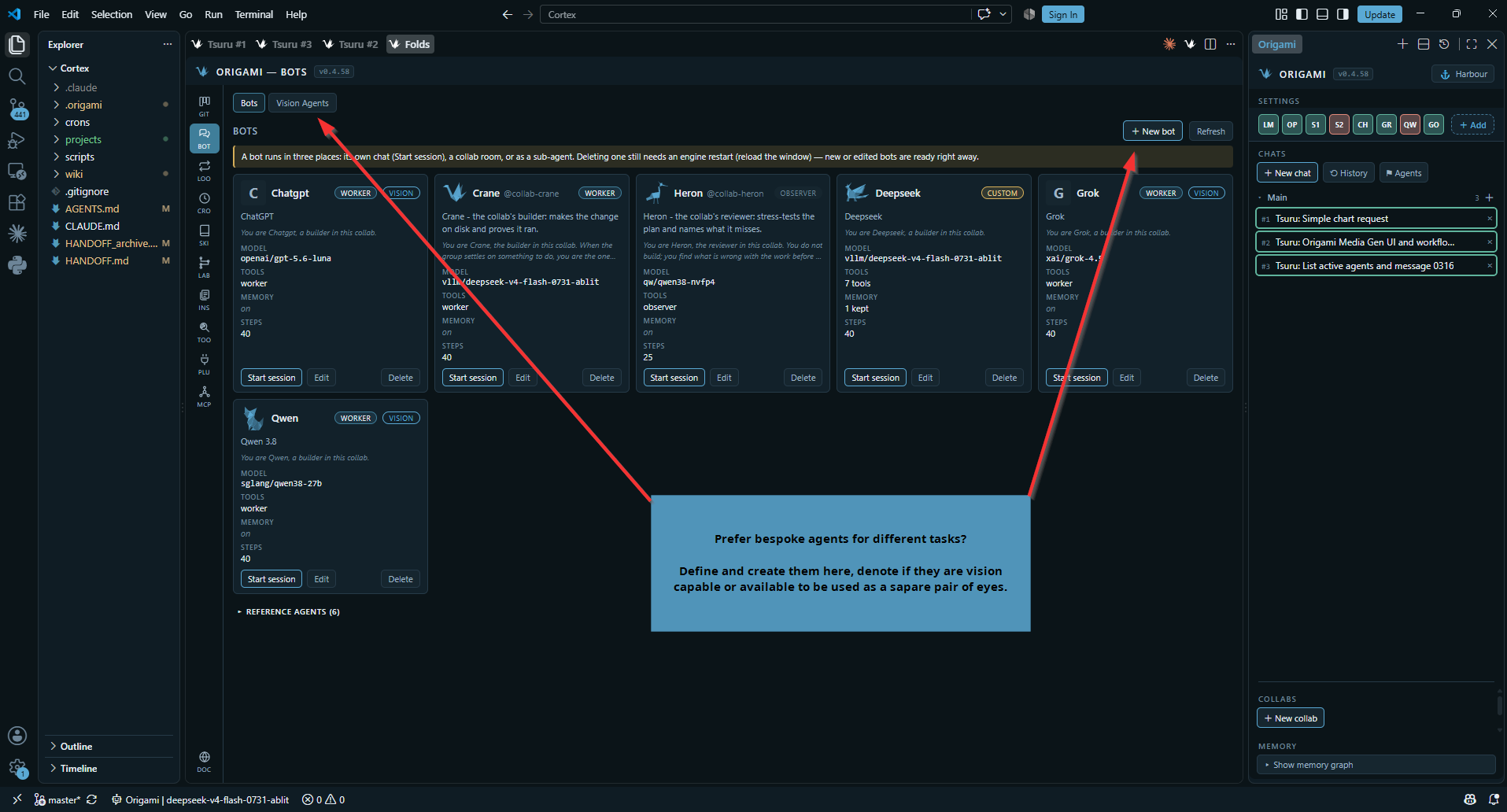Select the LOO loop icon in the Origami sidebar
1507x812 pixels.
coord(204,170)
